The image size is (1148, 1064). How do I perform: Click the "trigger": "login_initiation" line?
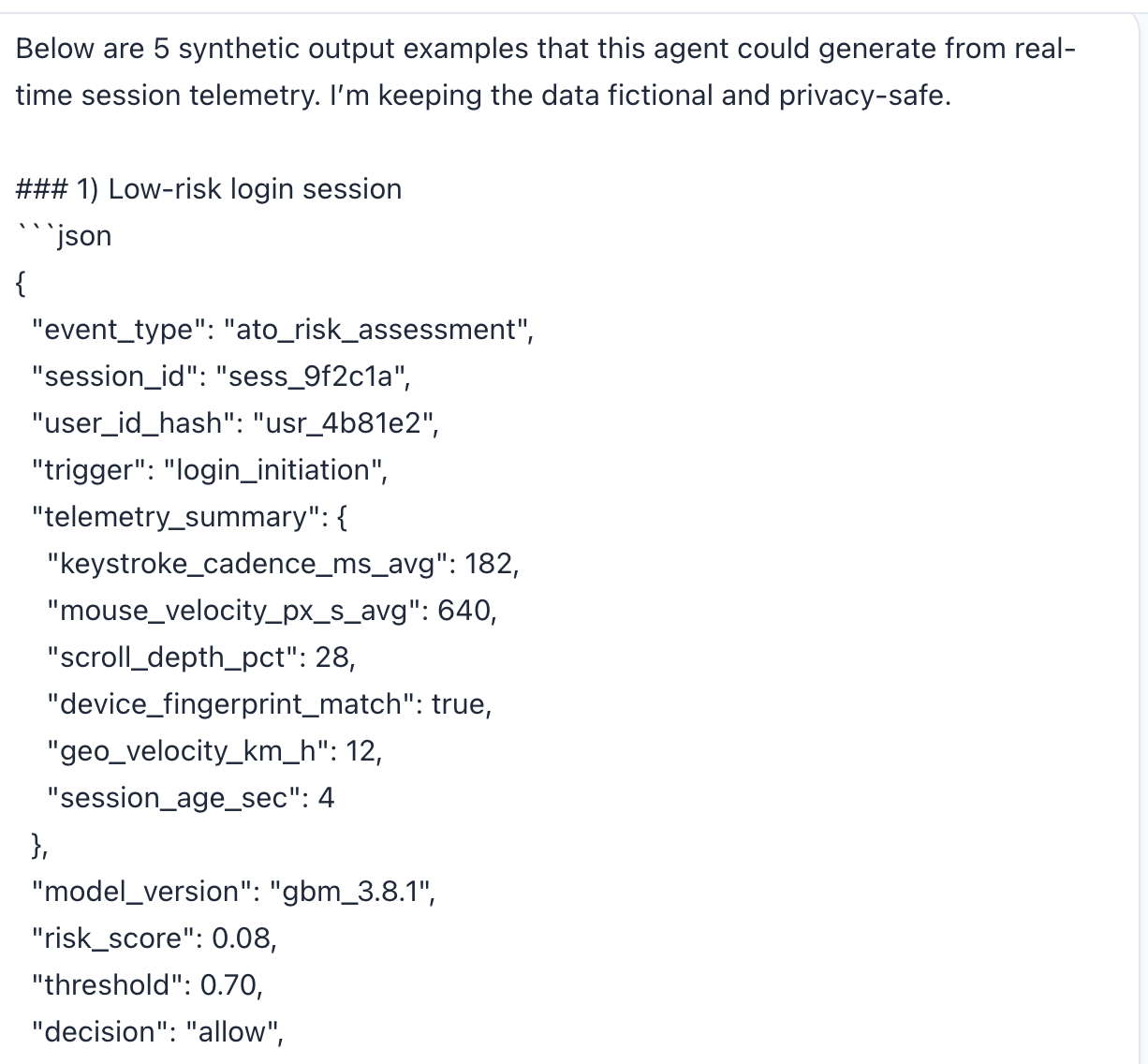tap(209, 470)
